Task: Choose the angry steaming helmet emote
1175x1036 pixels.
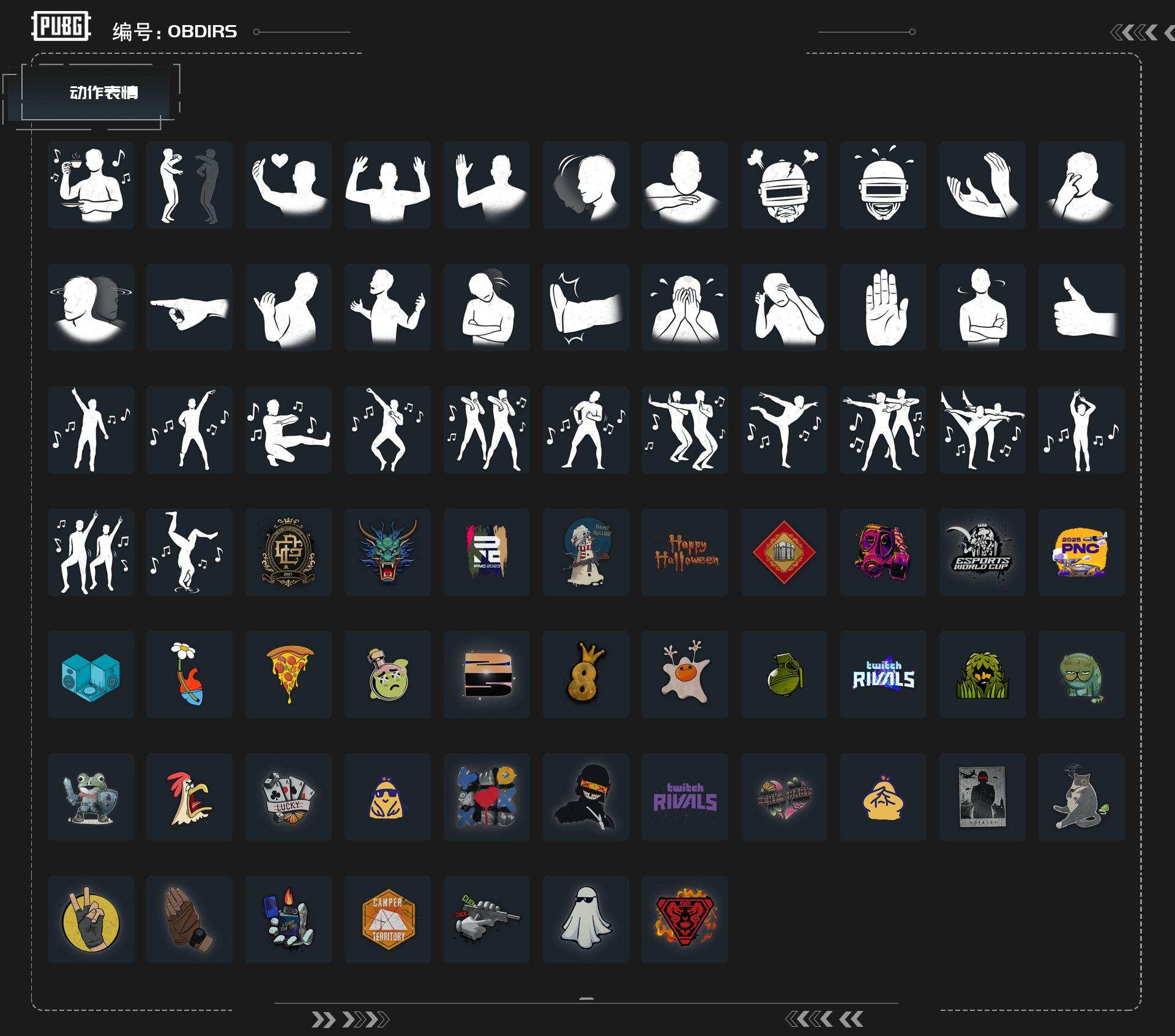Action: click(784, 185)
